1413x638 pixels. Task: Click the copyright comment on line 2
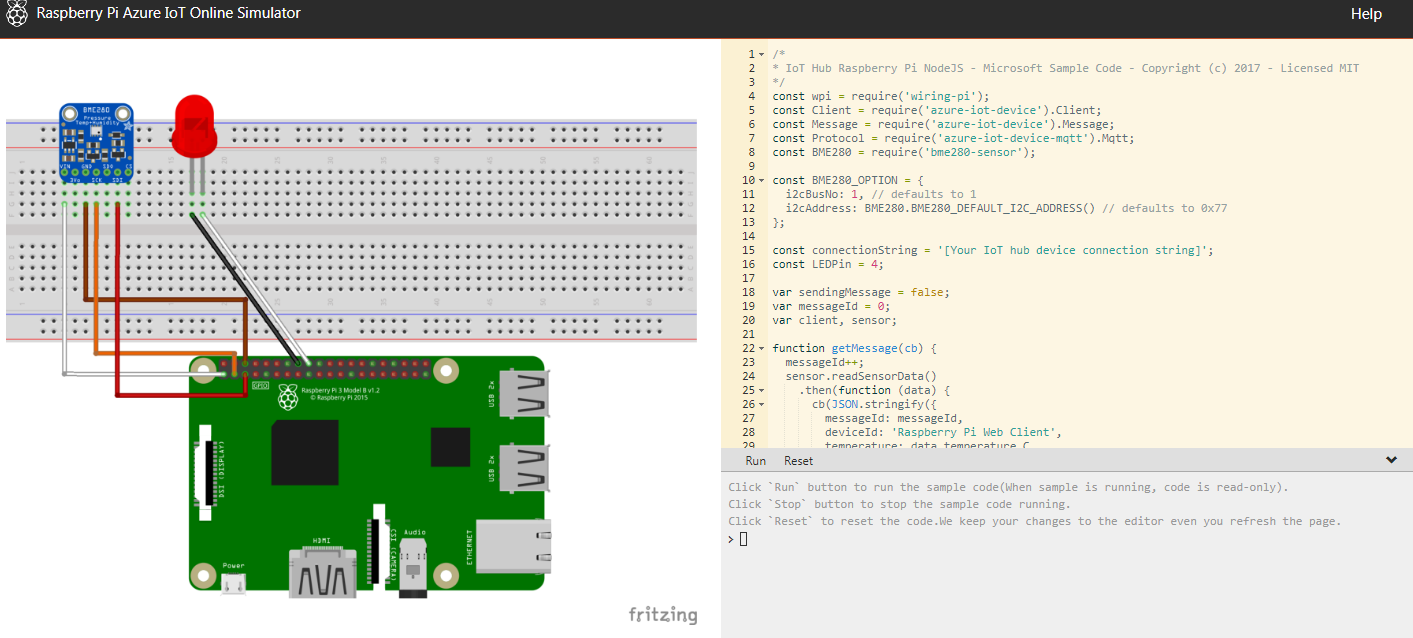[x=1066, y=68]
